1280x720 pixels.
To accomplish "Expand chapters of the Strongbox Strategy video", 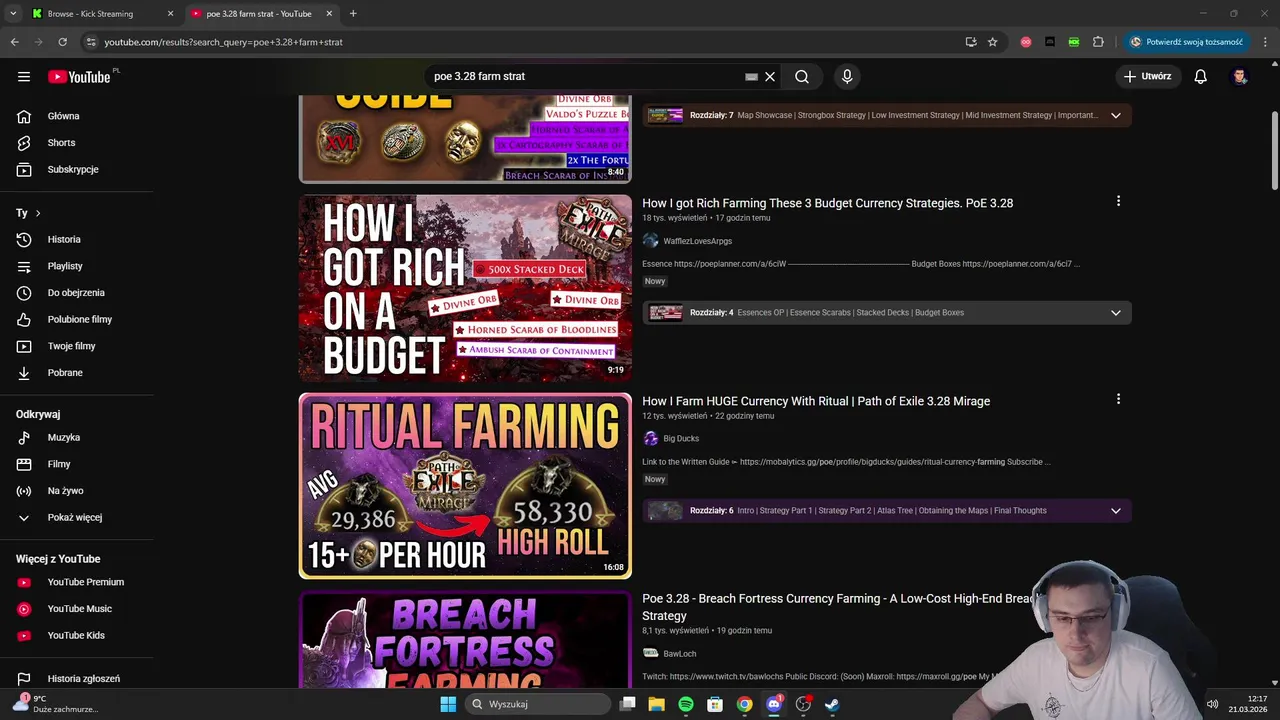I will click(x=1116, y=115).
